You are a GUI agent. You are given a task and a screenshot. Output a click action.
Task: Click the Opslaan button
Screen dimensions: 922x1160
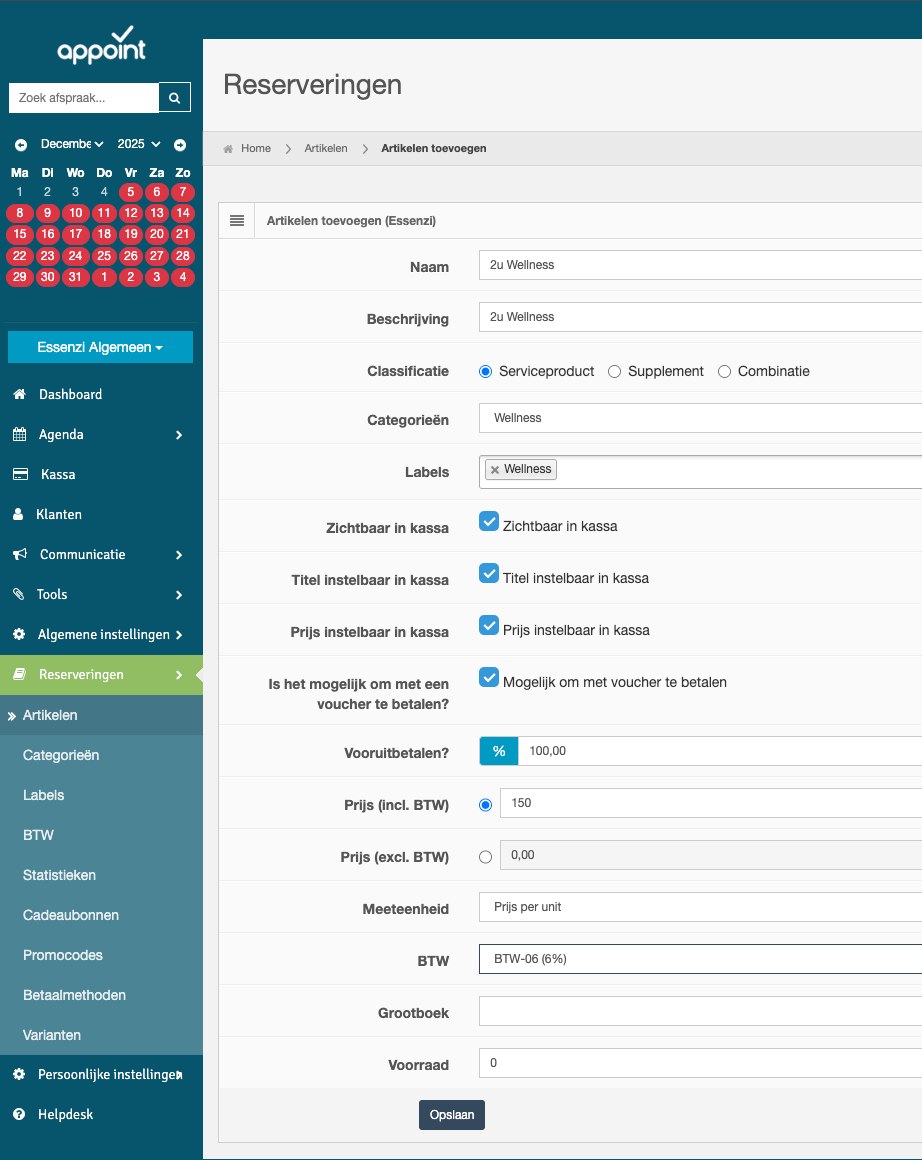pyautogui.click(x=451, y=1115)
